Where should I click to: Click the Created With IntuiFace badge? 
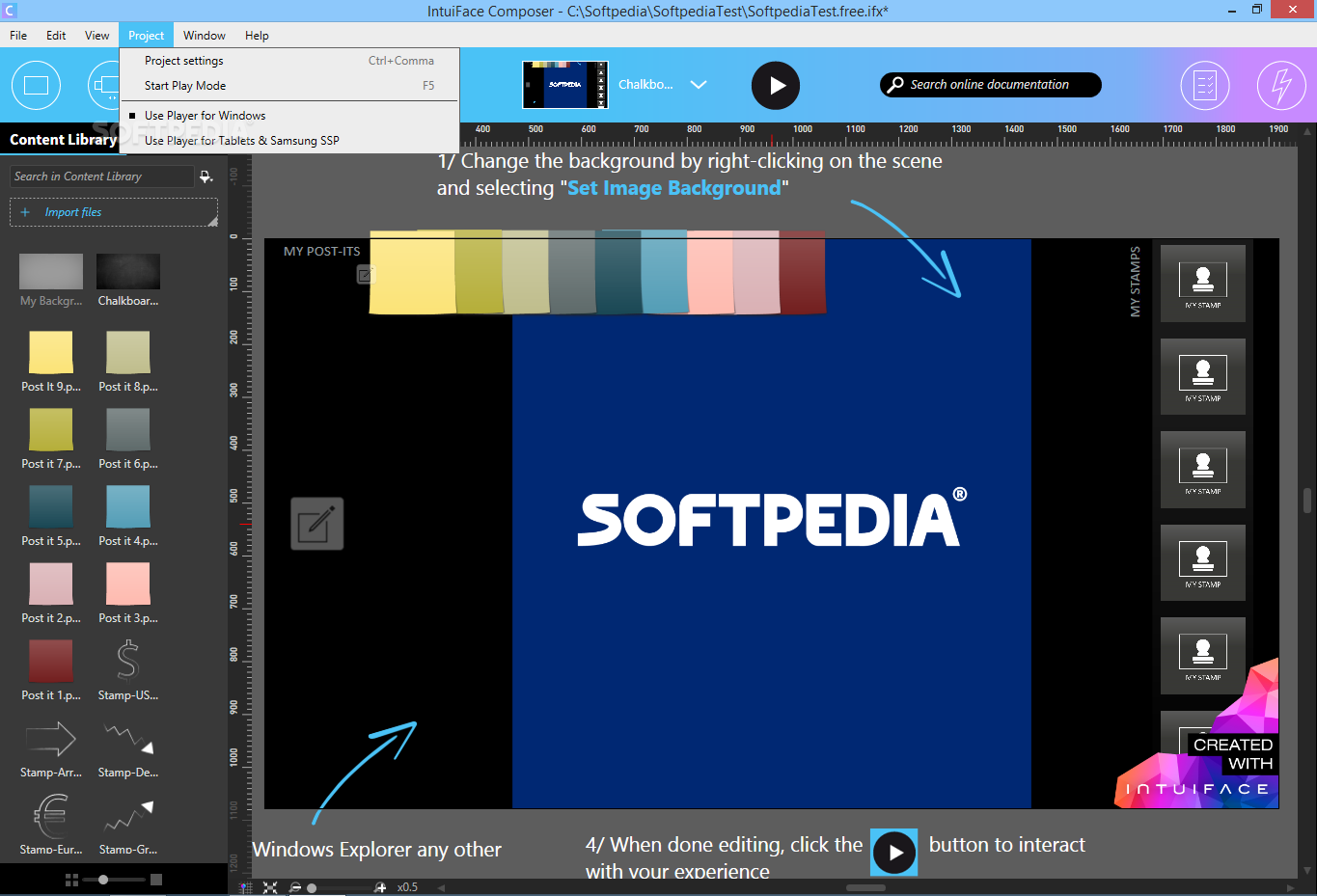[1197, 735]
